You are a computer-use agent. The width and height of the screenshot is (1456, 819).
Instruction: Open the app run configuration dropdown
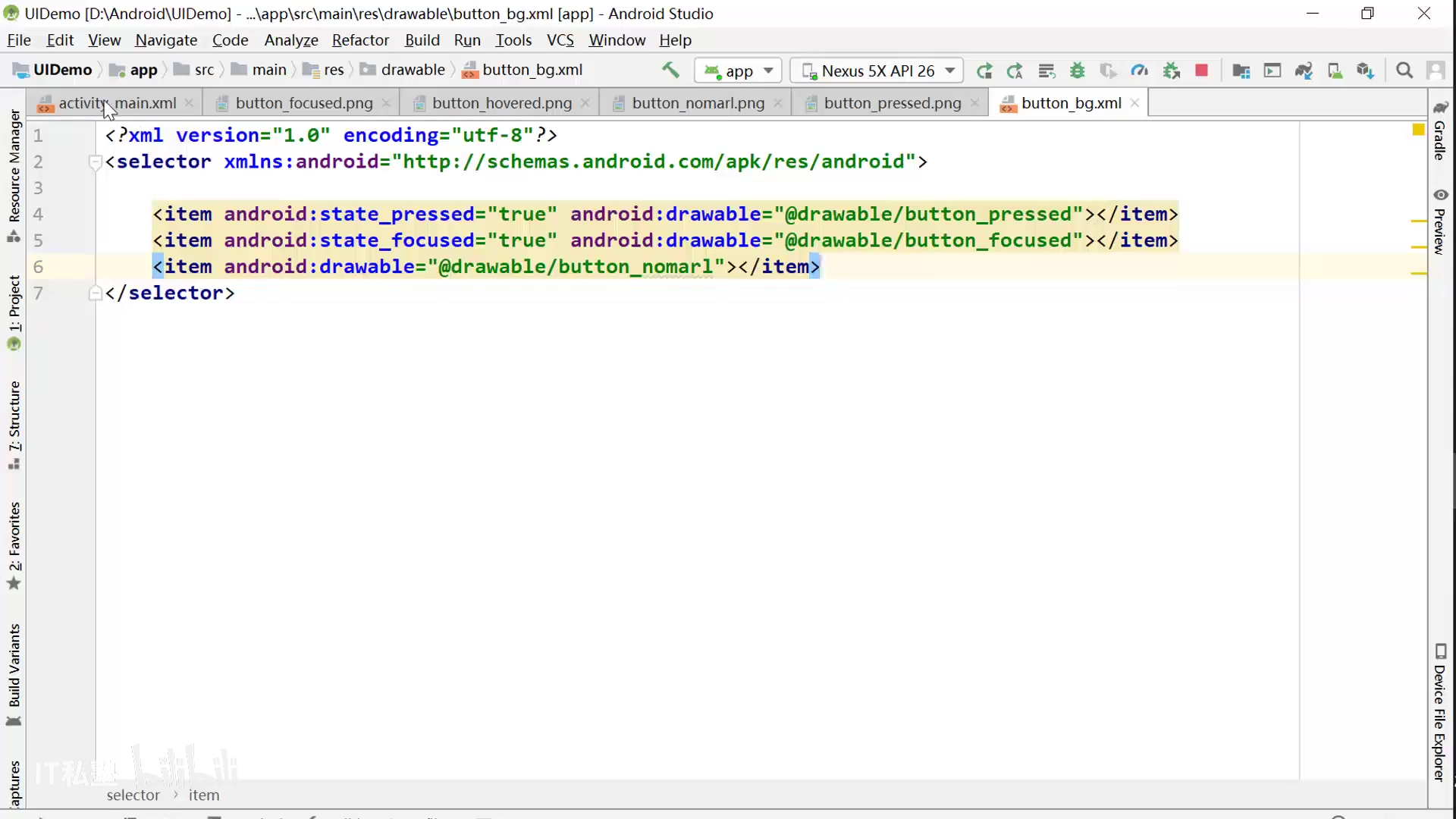pos(738,71)
